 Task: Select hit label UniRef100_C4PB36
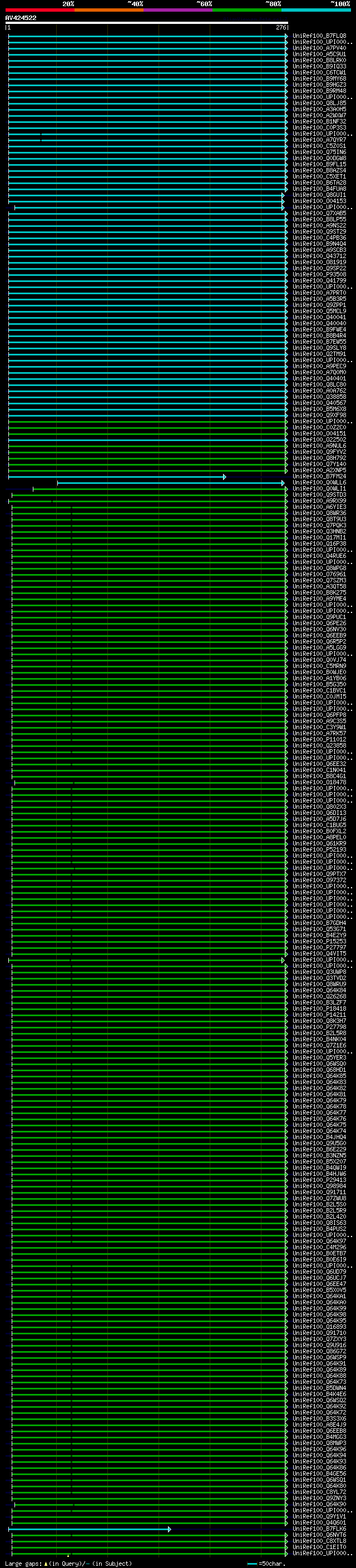(319, 238)
